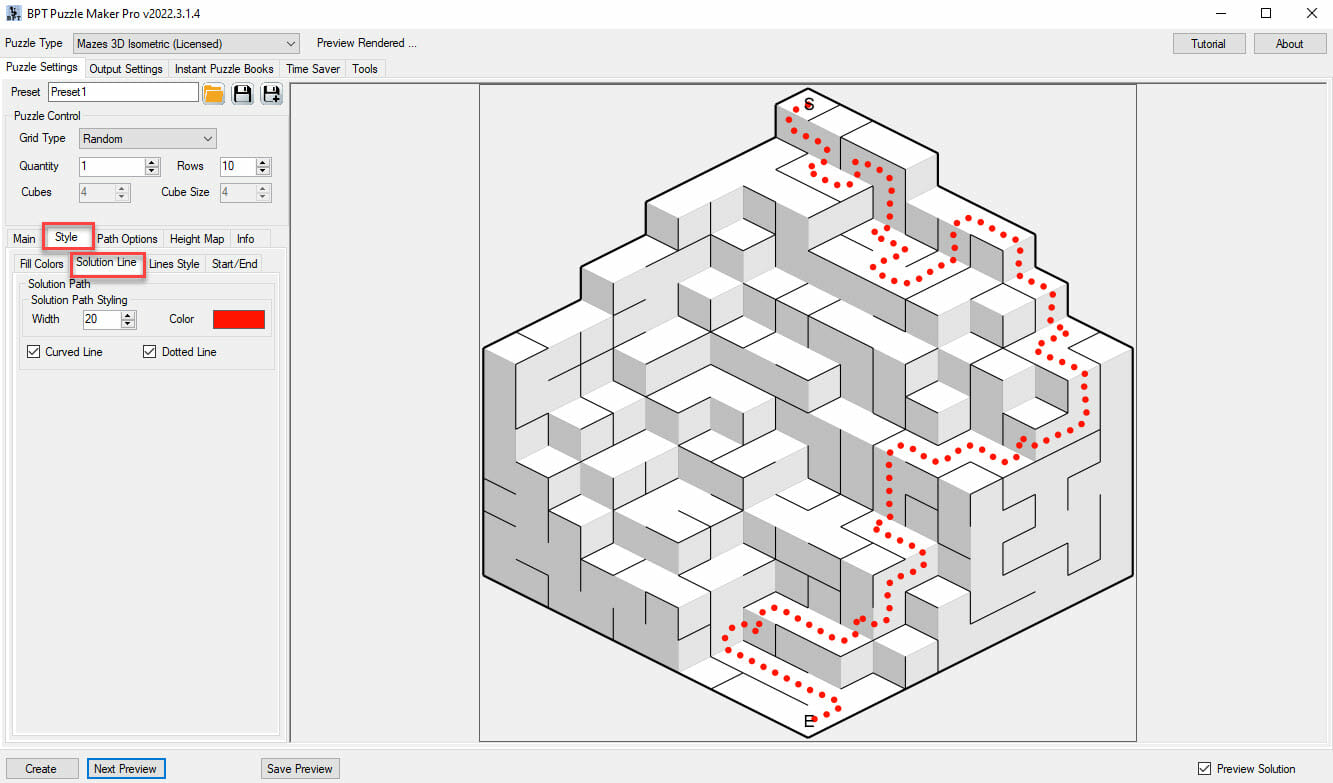This screenshot has width=1333, height=783.
Task: Disable the Curved Line option
Action: coord(33,351)
